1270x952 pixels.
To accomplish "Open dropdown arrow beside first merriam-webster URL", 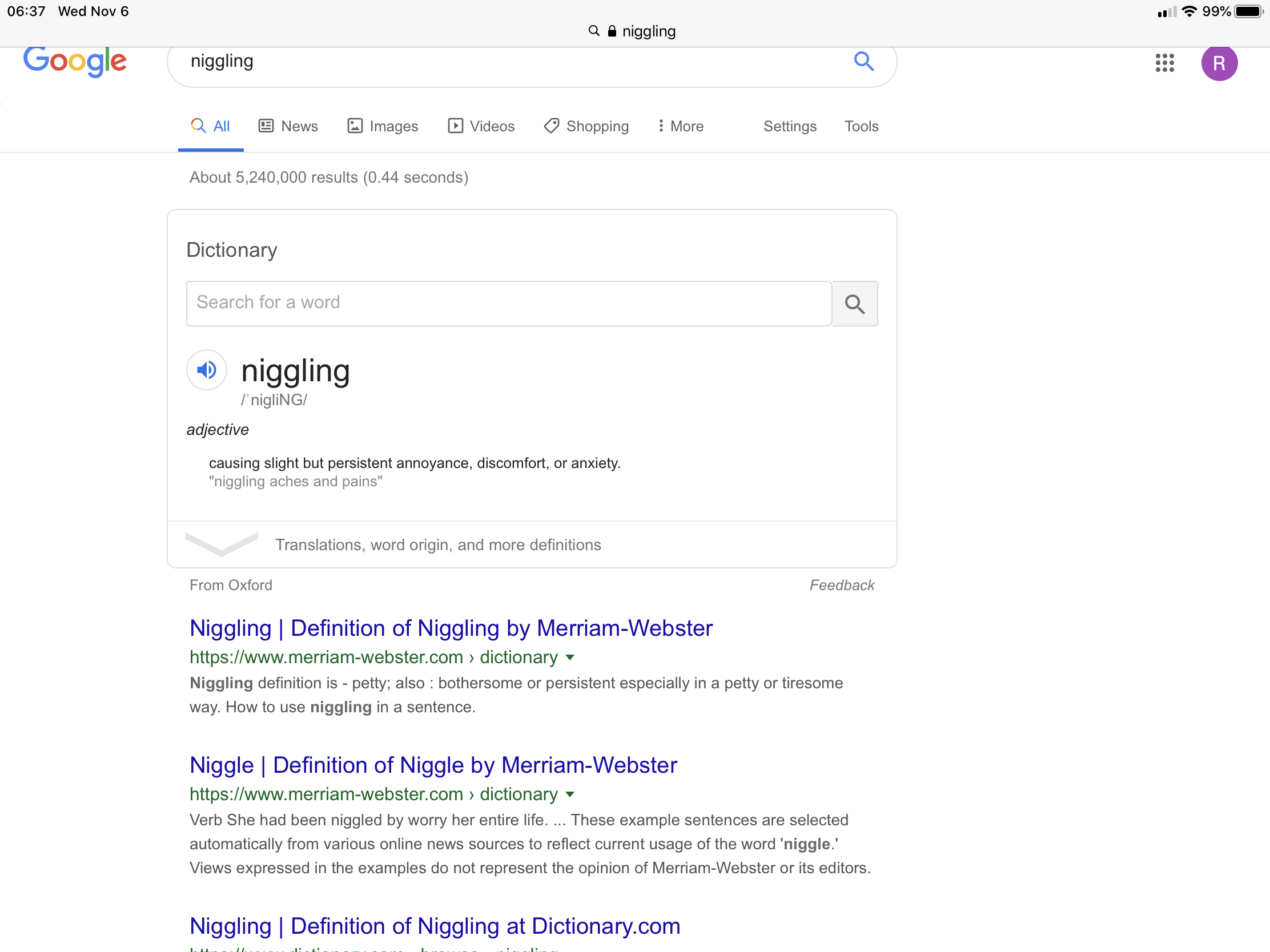I will [570, 657].
